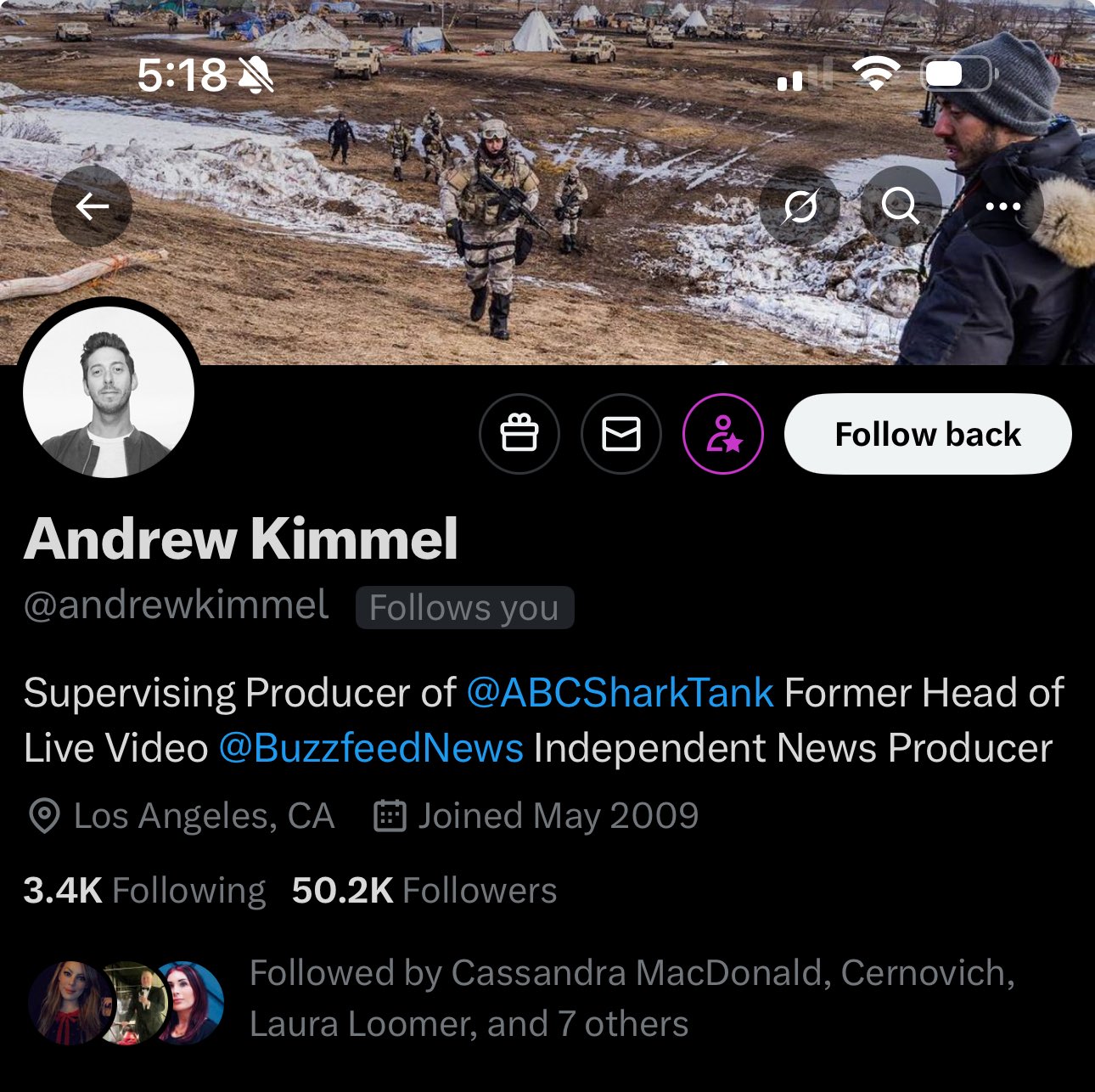Tap the Wi-Fi status icon
1095x1092 pixels.
pos(877,75)
